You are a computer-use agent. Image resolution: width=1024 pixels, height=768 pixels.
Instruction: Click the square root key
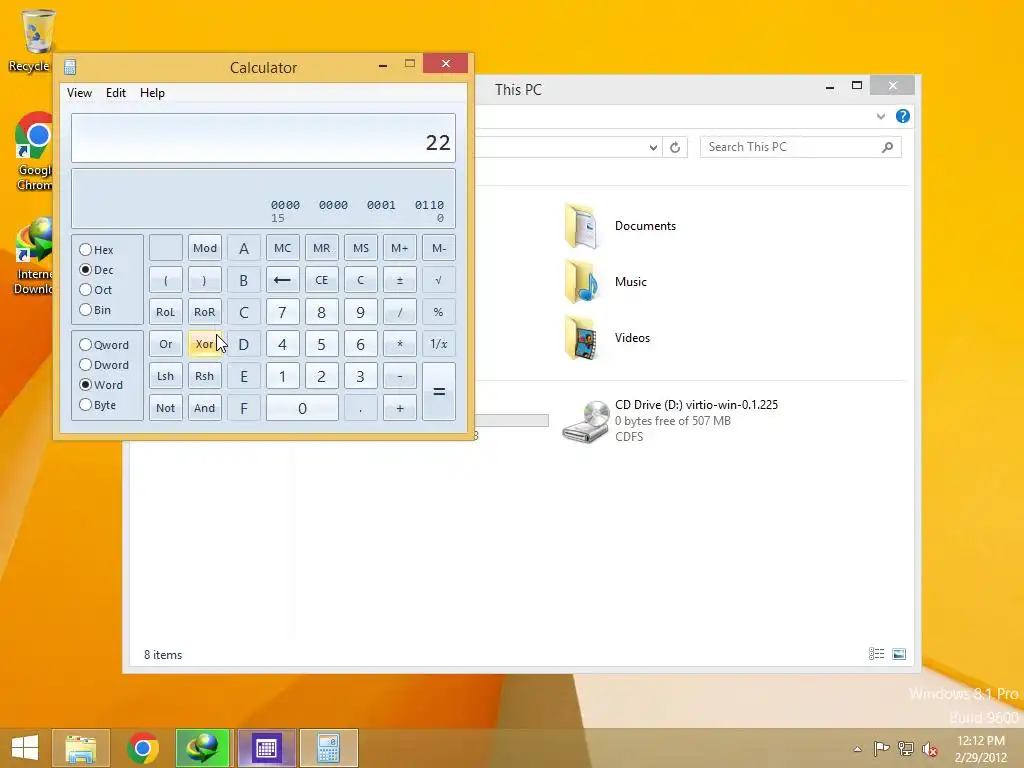coord(438,280)
